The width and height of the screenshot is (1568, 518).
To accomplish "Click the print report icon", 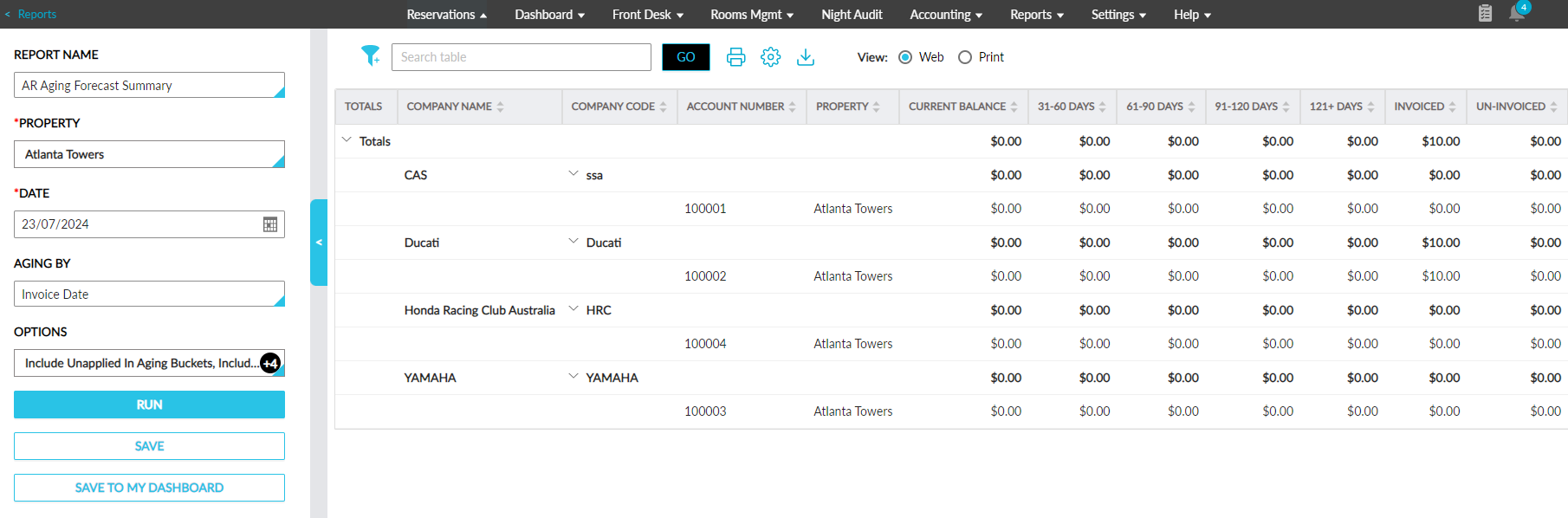I will pyautogui.click(x=736, y=57).
